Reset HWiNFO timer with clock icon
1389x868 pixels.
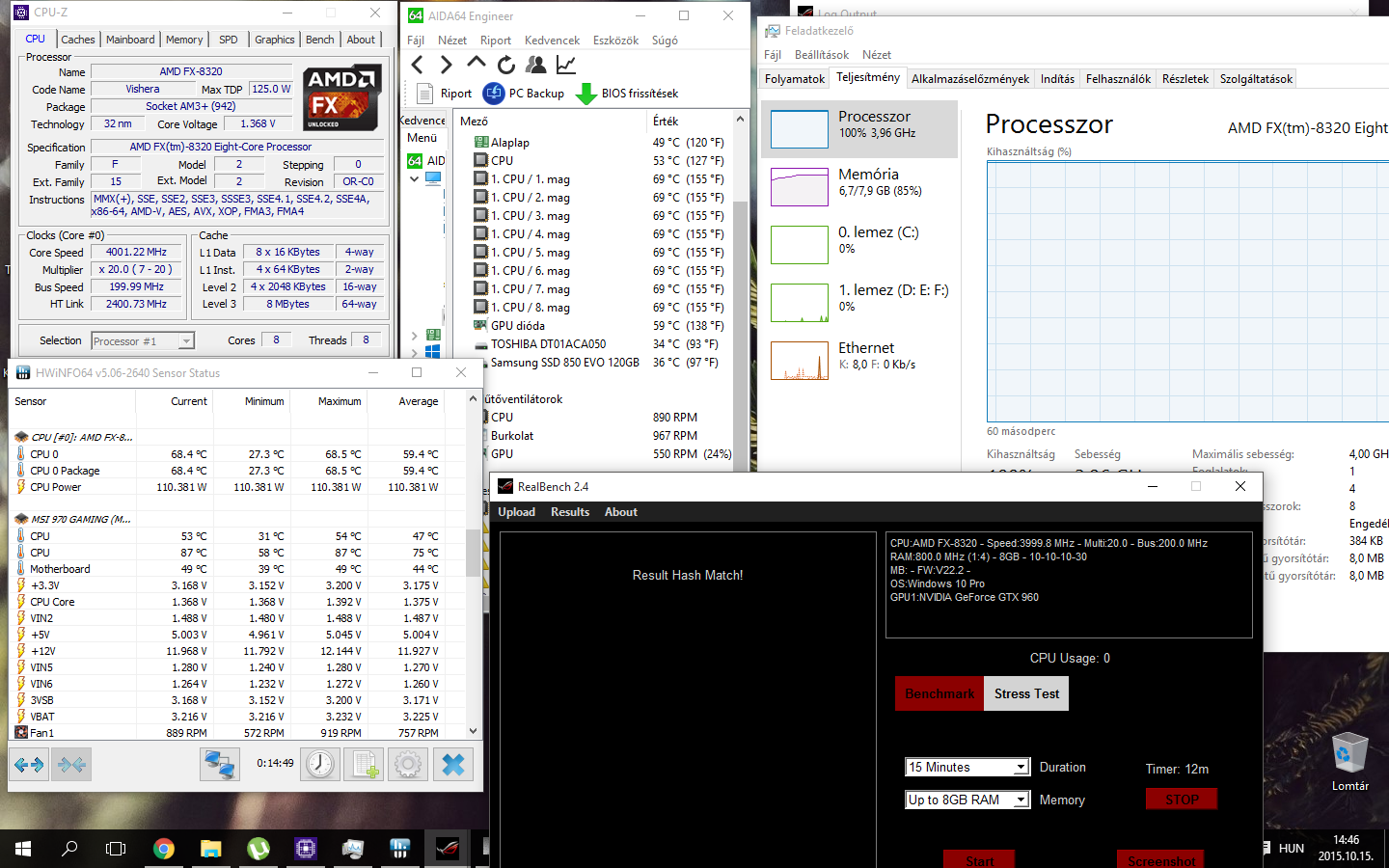(320, 765)
